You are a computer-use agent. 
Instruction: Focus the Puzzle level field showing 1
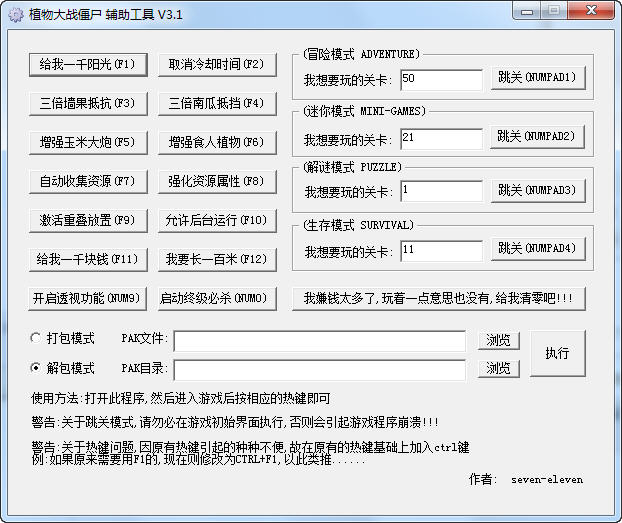click(442, 191)
